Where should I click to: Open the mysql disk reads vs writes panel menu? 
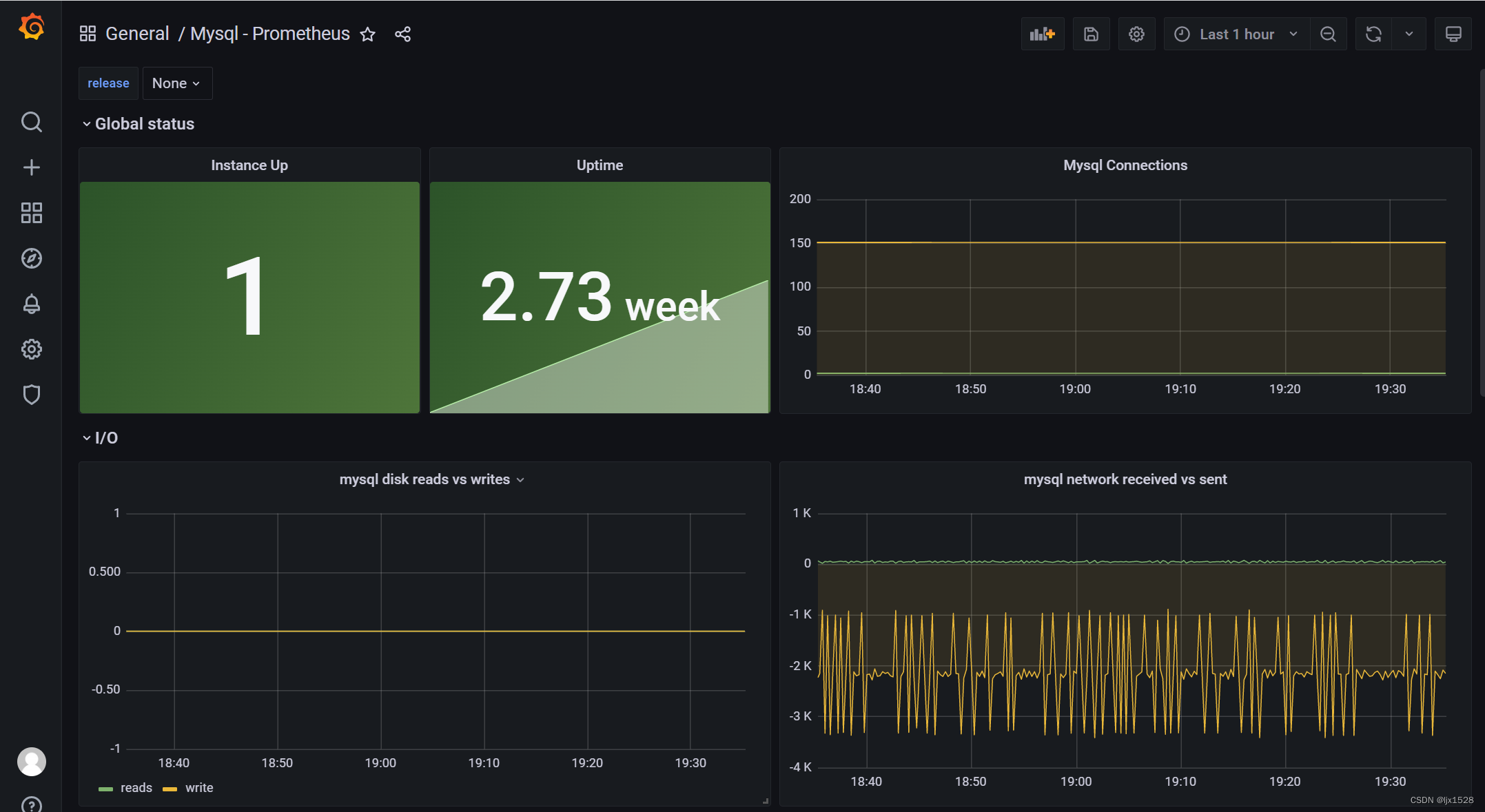[520, 480]
